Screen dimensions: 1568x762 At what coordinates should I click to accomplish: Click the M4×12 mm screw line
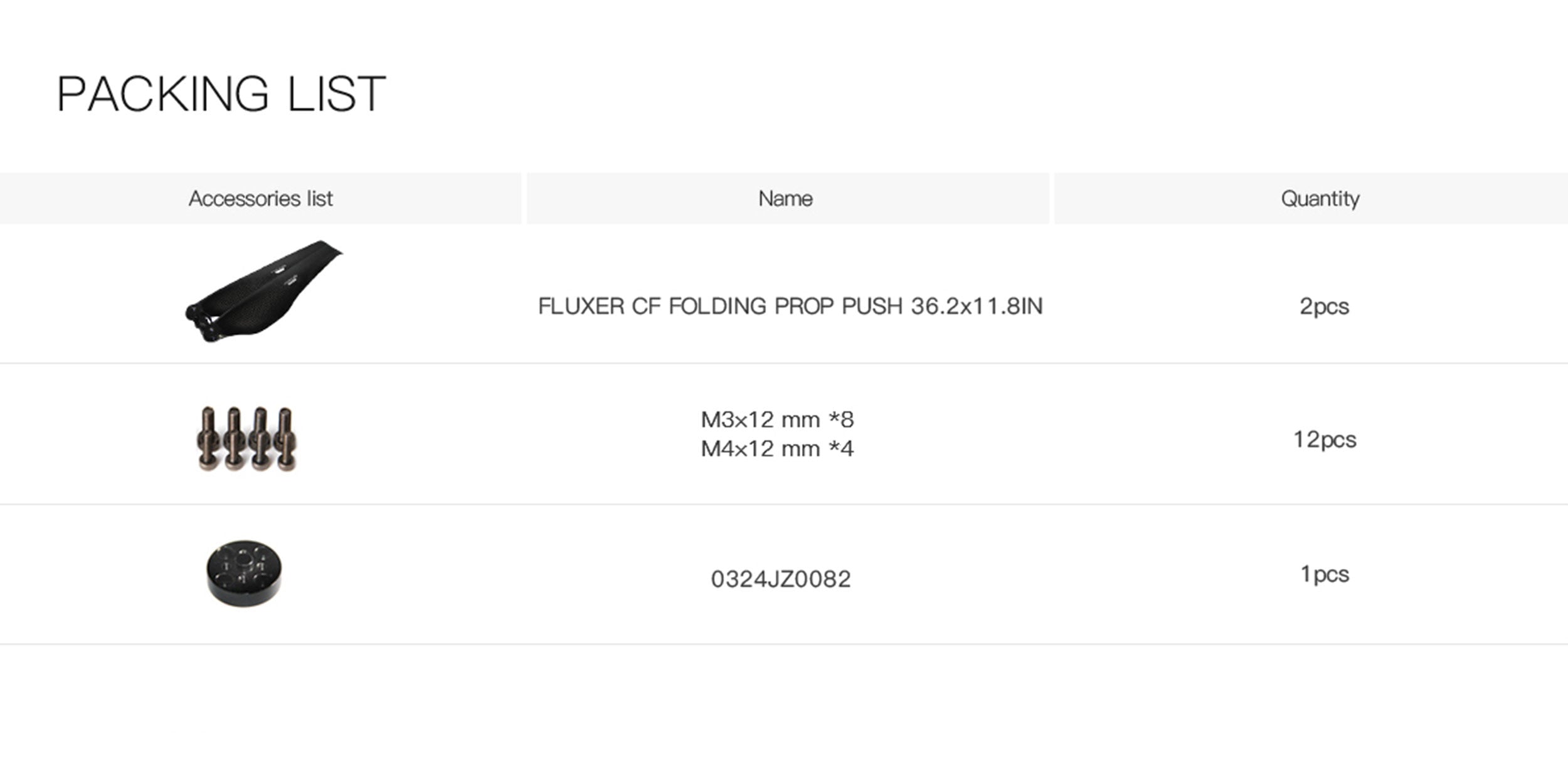[776, 449]
